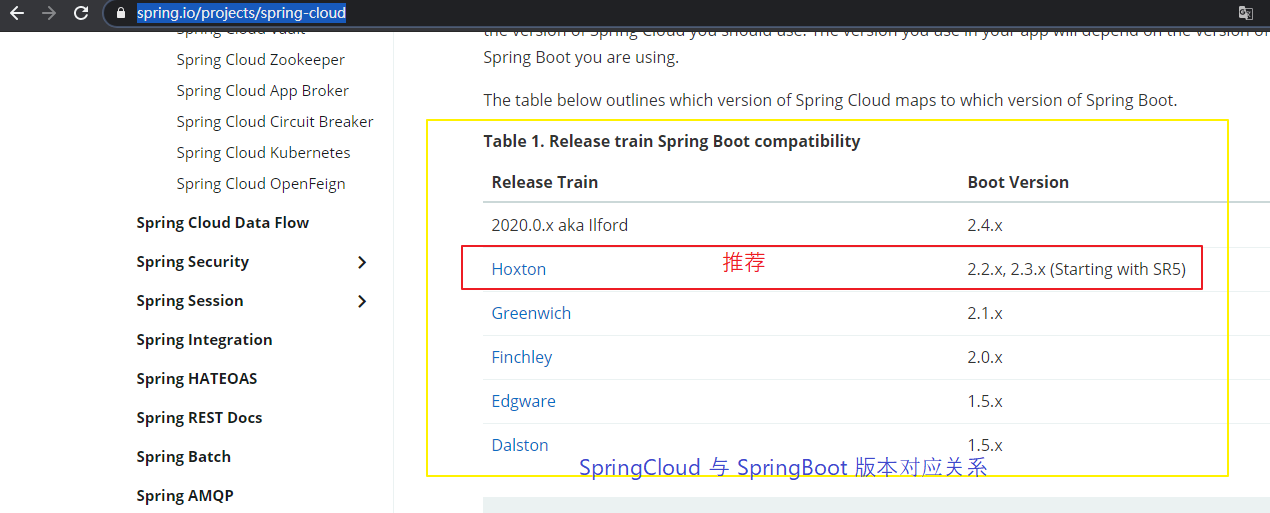The height and width of the screenshot is (513, 1270).
Task: Reload the page with refresh icon
Action: (x=81, y=13)
